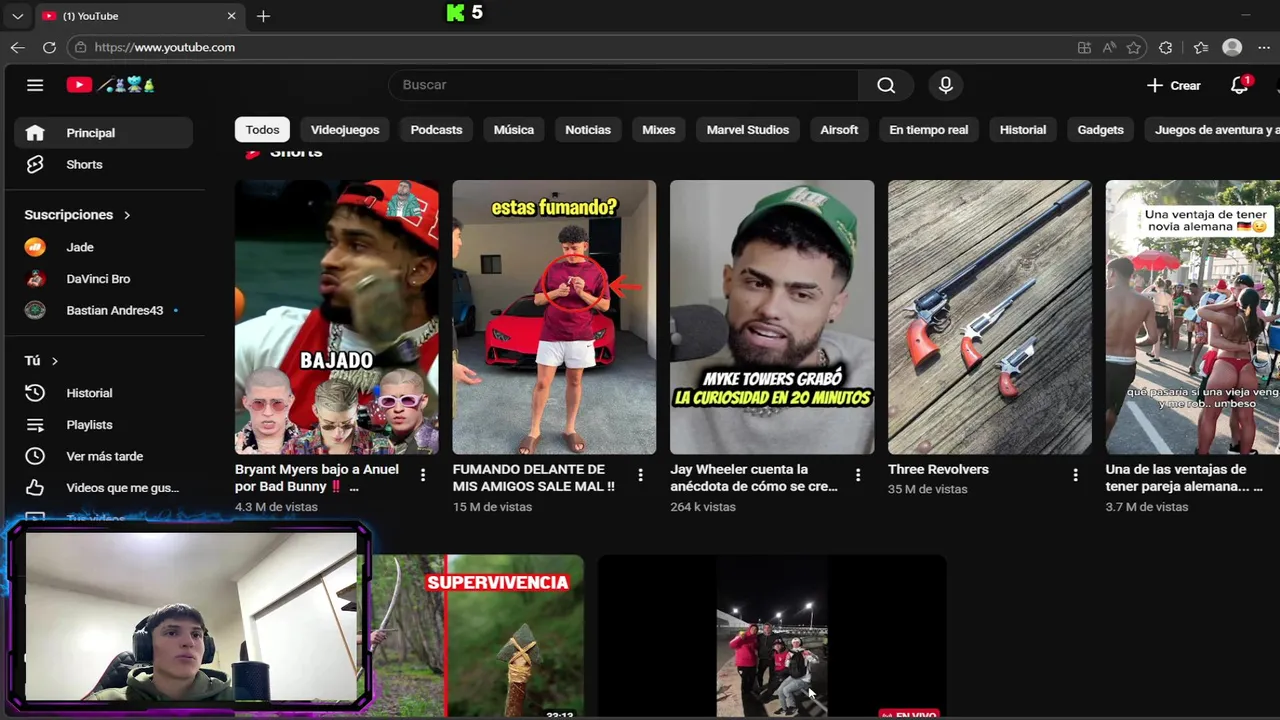The width and height of the screenshot is (1280, 720).
Task: Expand the Suscripciones section
Action: pyautogui.click(x=77, y=215)
